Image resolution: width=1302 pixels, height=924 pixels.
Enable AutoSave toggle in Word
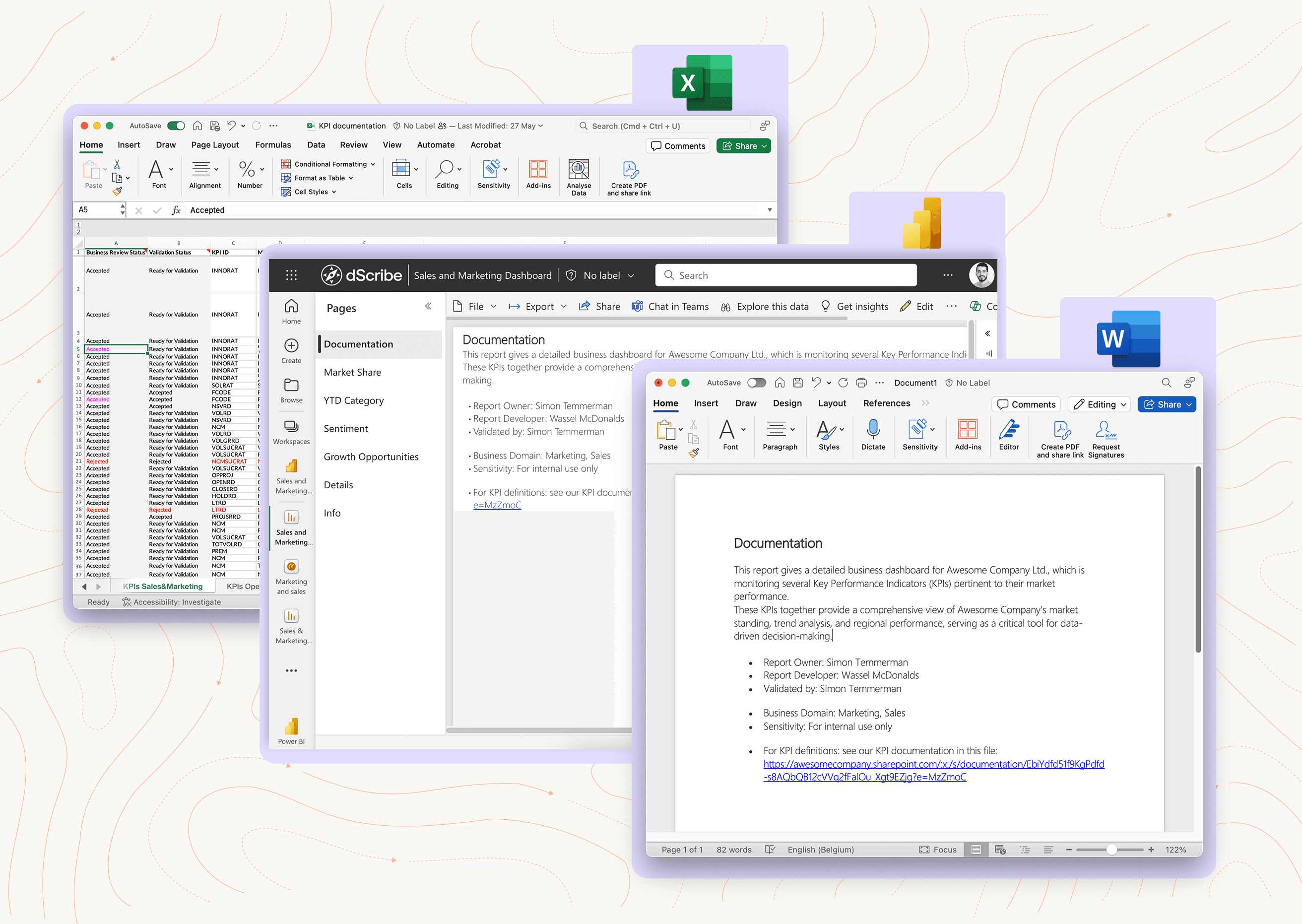point(757,383)
